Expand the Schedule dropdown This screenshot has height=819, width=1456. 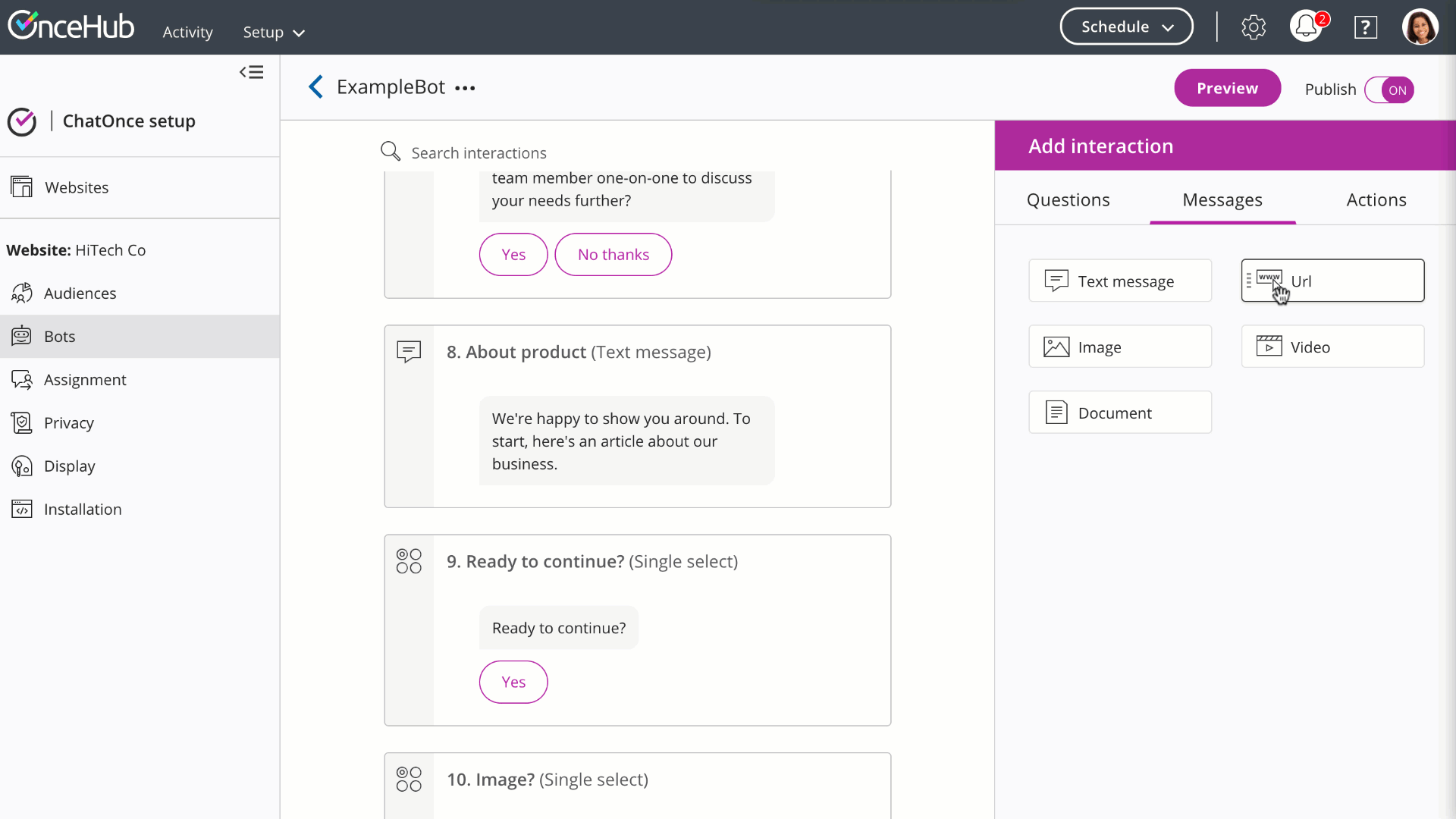tap(1126, 27)
